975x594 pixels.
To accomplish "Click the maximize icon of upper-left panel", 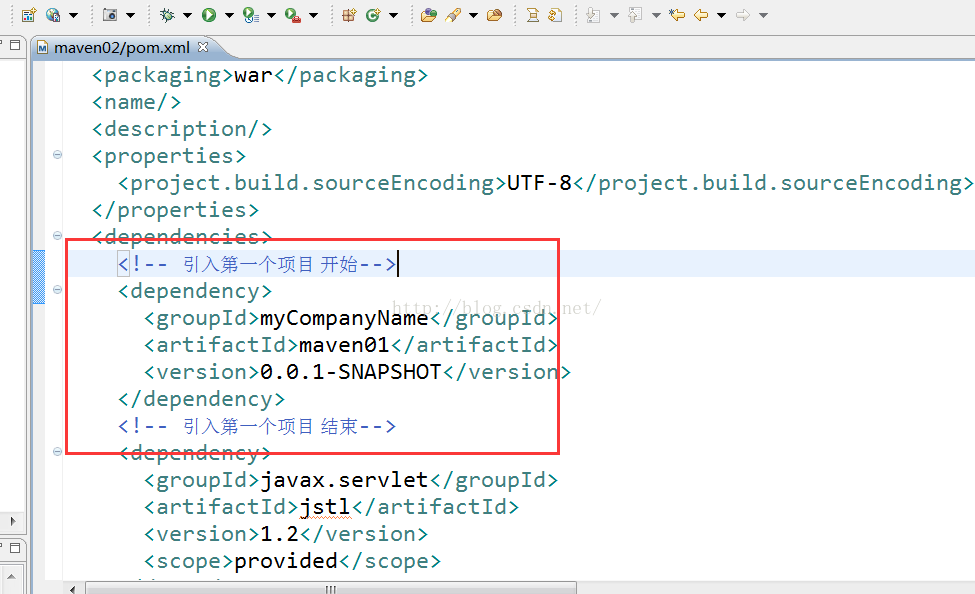I will tap(15, 45).
